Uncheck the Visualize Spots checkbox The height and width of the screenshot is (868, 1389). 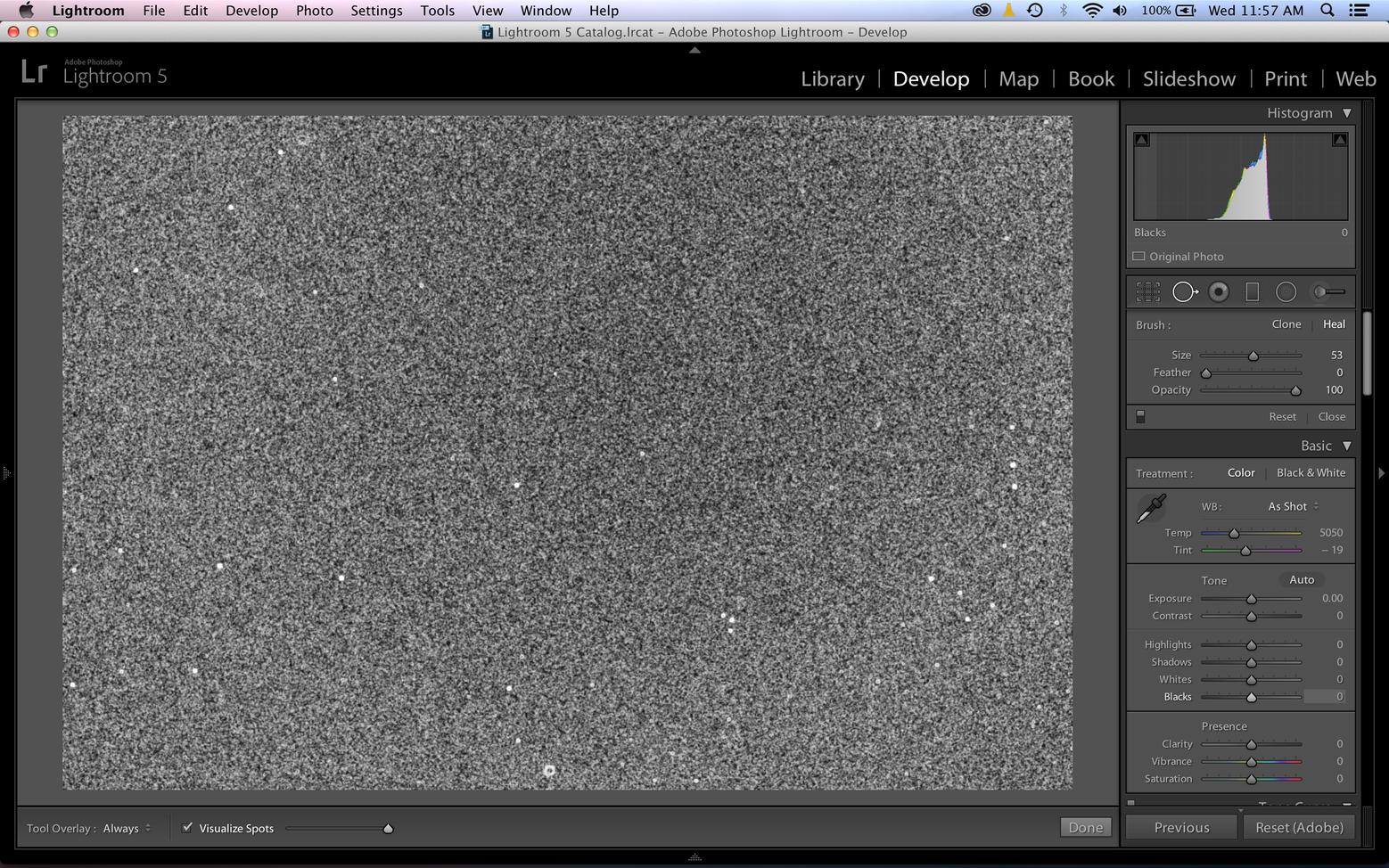(x=187, y=828)
